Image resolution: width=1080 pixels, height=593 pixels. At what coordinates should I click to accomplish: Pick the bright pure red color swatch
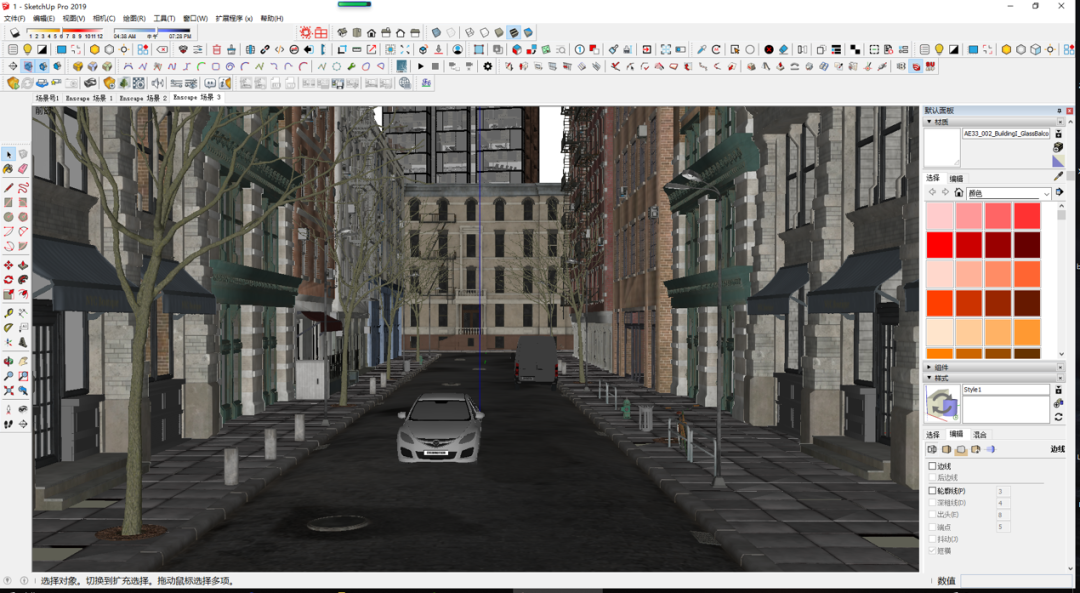click(x=939, y=245)
